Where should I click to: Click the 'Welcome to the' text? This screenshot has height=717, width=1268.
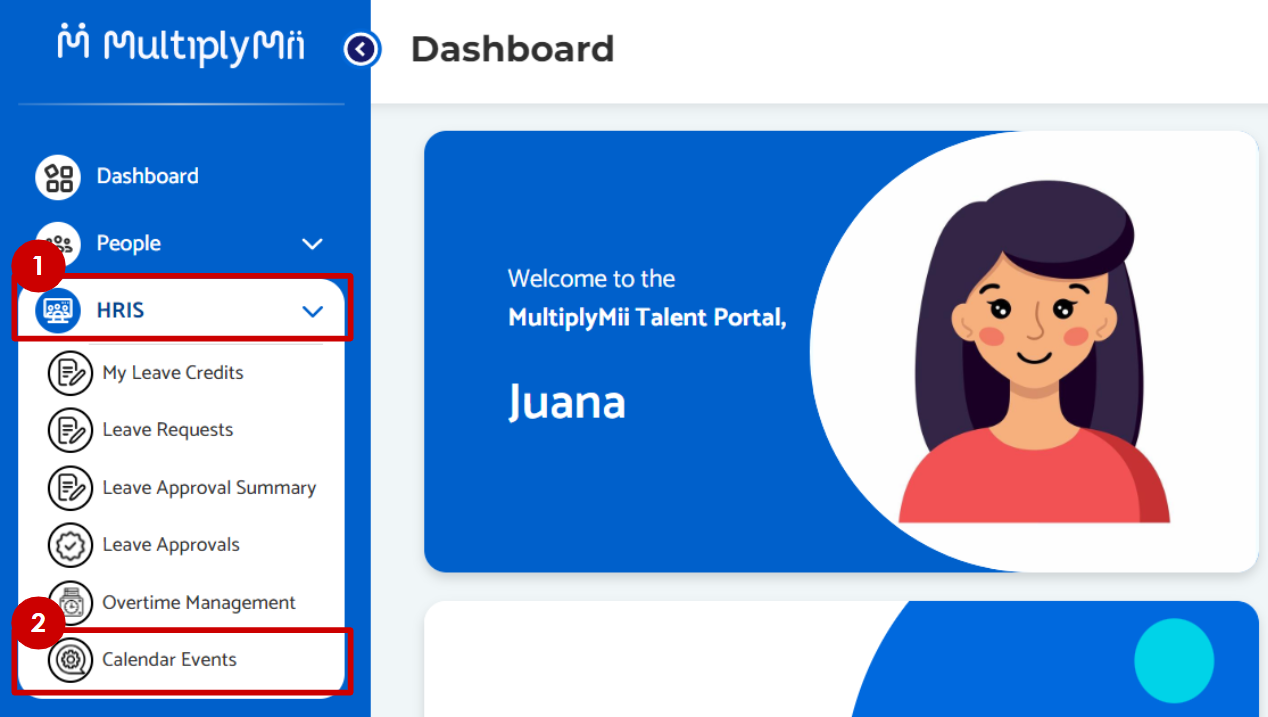(x=591, y=279)
